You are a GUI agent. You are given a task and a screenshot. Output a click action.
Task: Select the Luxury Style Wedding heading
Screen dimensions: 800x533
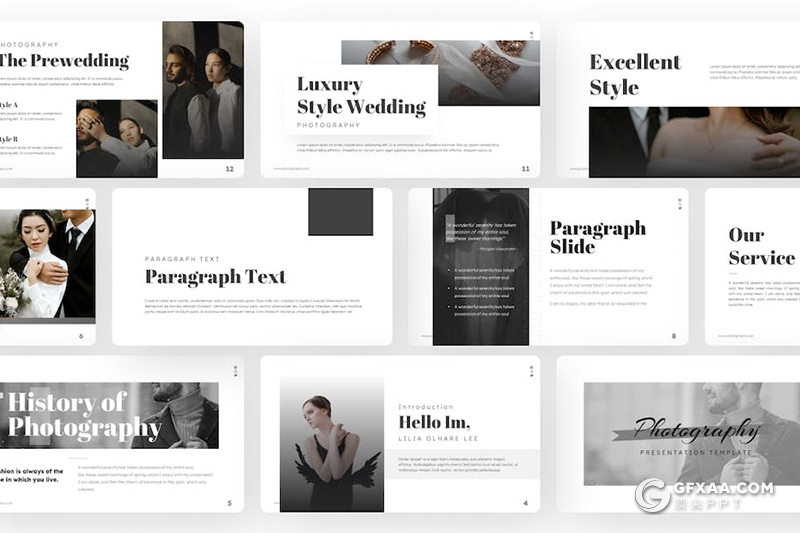pyautogui.click(x=361, y=95)
